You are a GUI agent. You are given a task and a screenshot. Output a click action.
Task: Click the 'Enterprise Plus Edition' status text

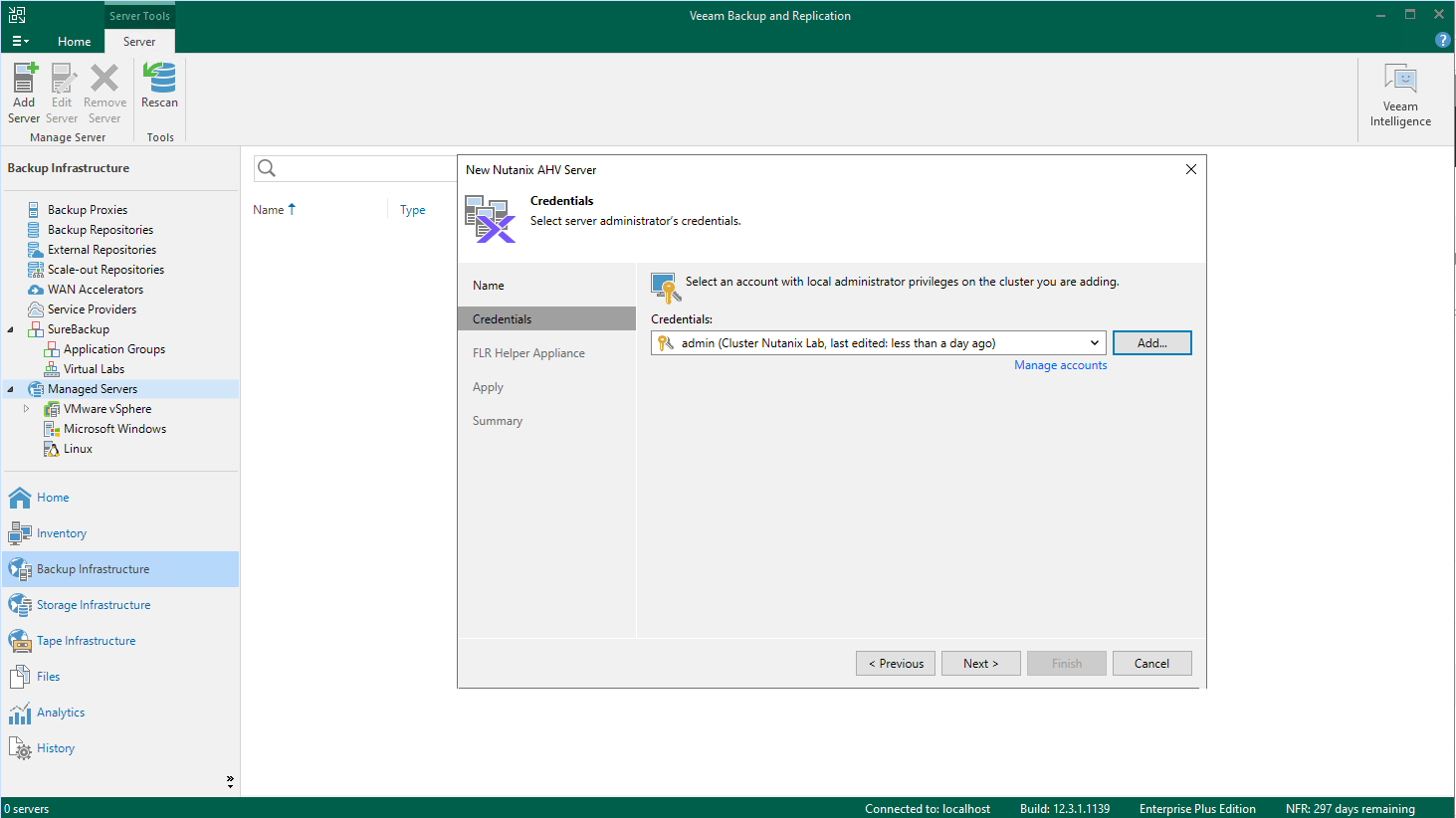coord(1197,809)
